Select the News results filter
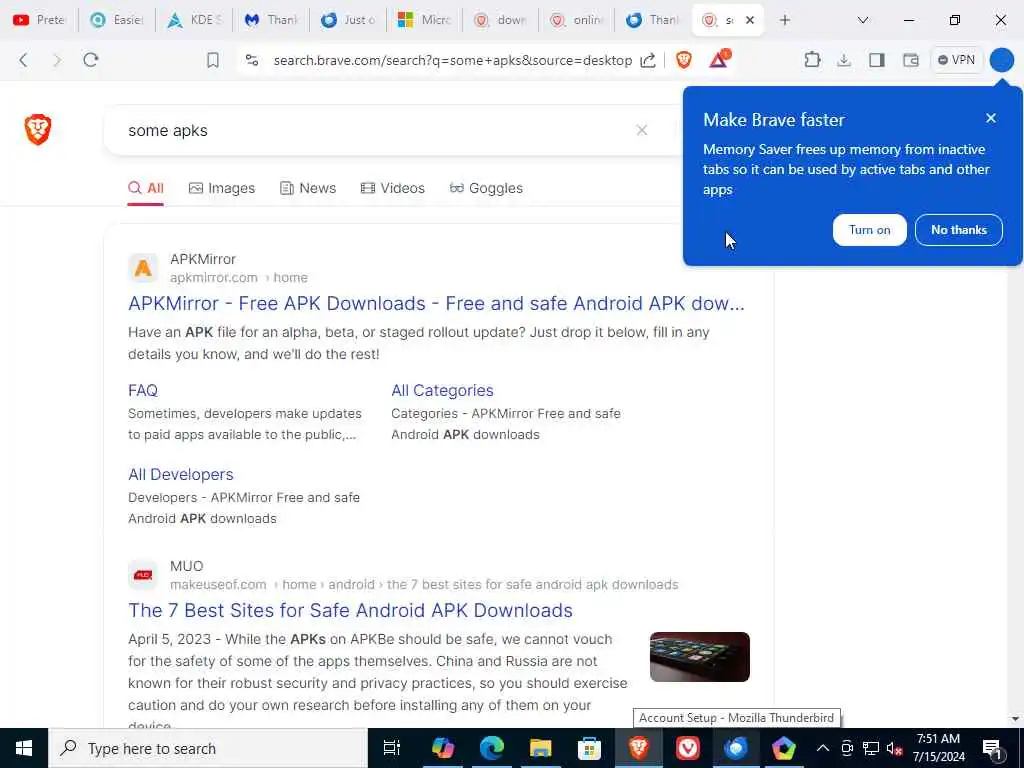 (308, 188)
